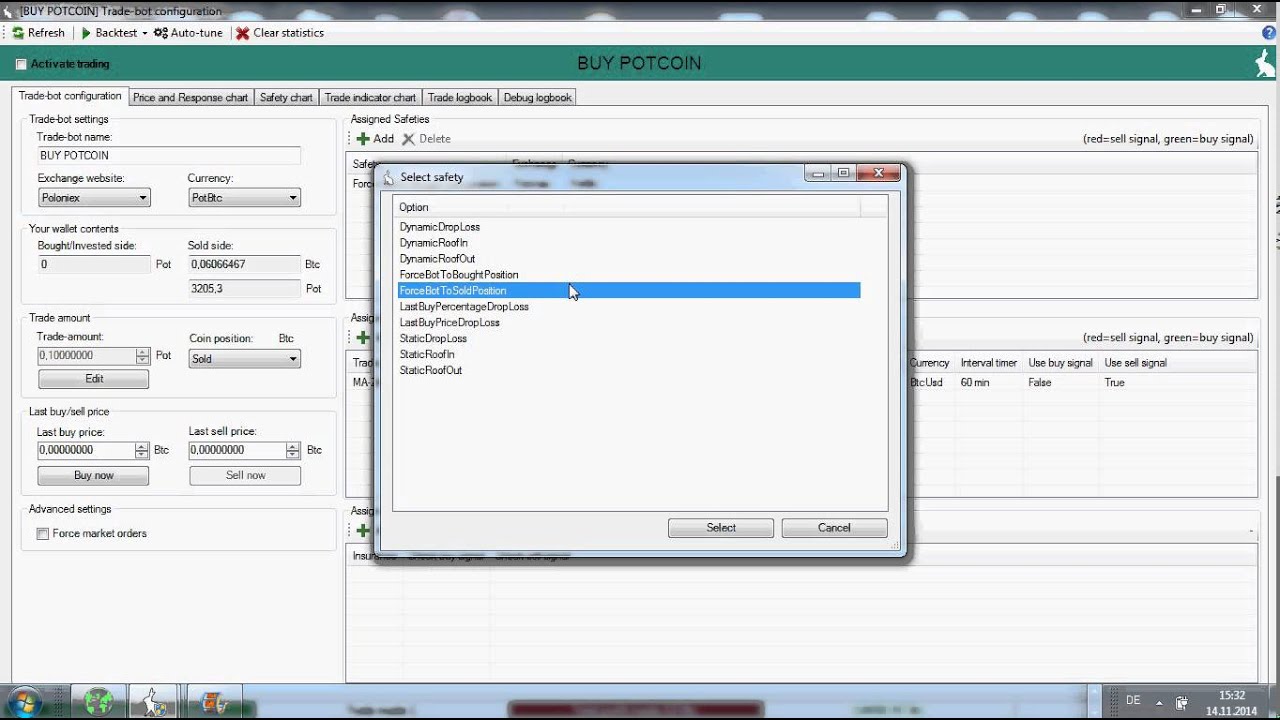The image size is (1280, 720).
Task: Click Clear statistics in the toolbar
Action: [x=280, y=33]
